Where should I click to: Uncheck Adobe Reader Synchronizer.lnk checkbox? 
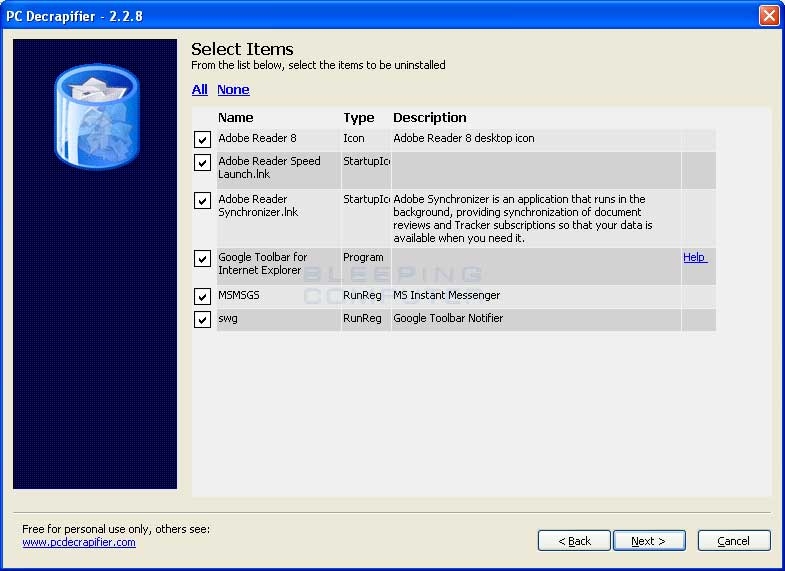click(x=202, y=201)
